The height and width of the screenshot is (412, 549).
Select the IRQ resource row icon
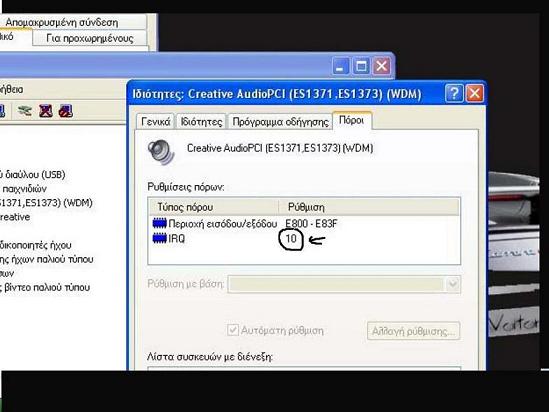point(160,238)
